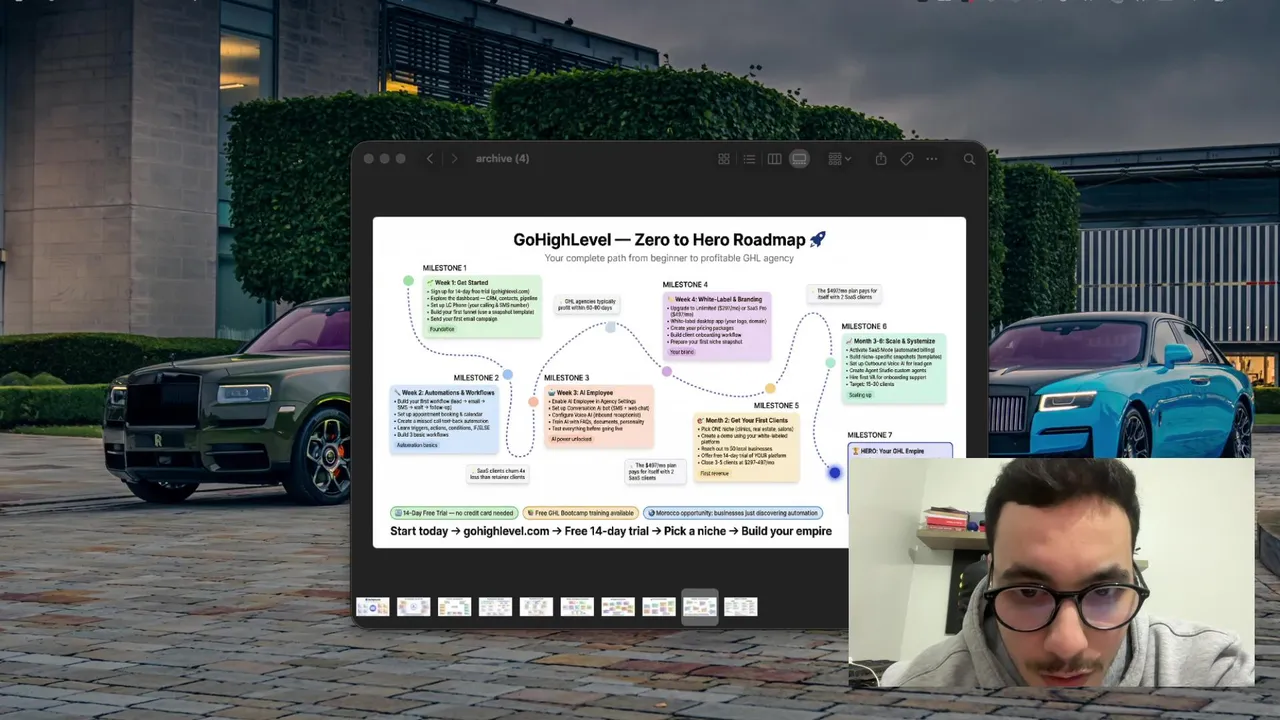Screen dimensions: 1280x720
Task: Switch Finder to column view
Action: (774, 159)
